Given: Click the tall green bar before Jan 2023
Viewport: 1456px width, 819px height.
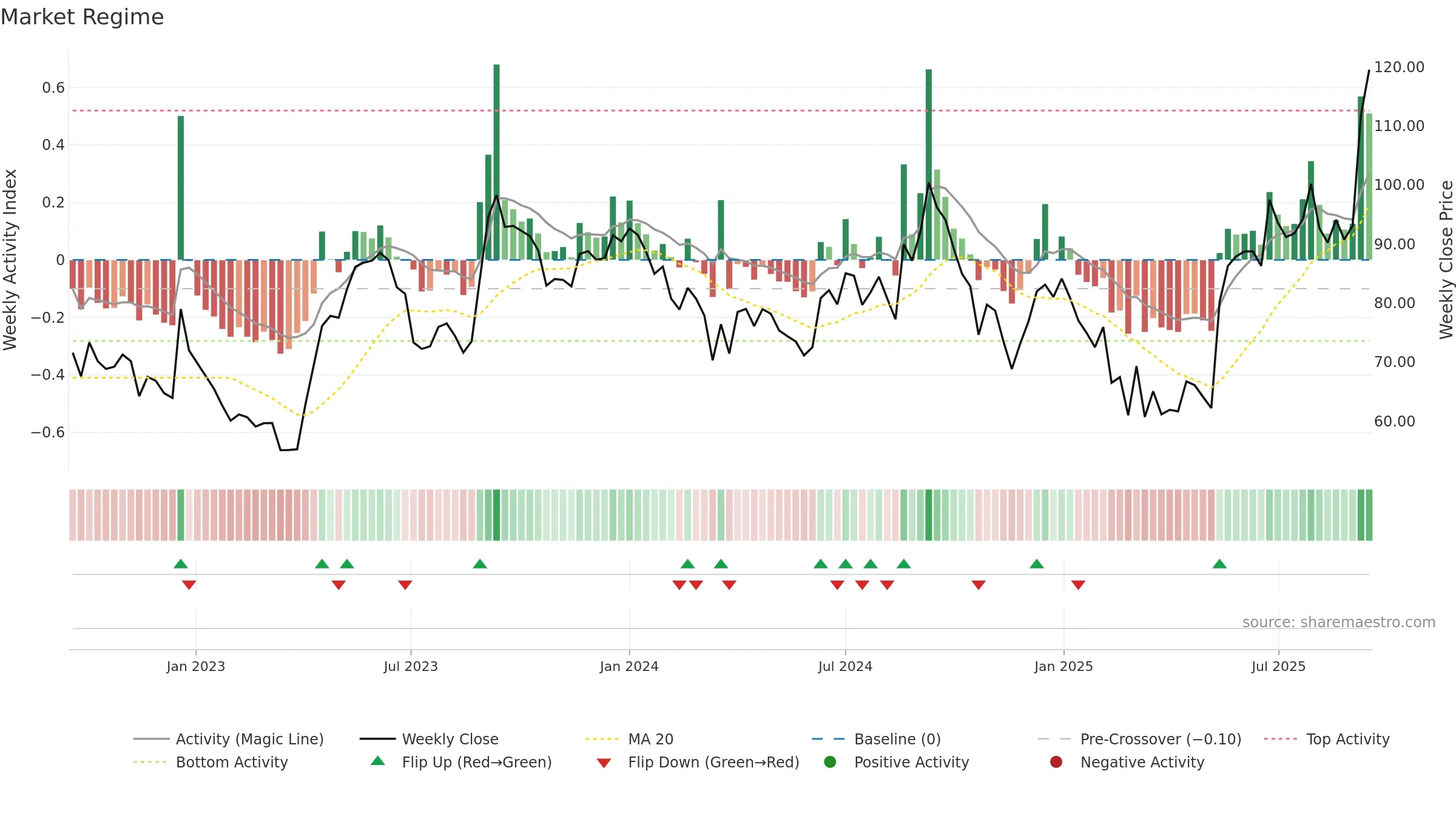Looking at the screenshot, I should [x=181, y=187].
